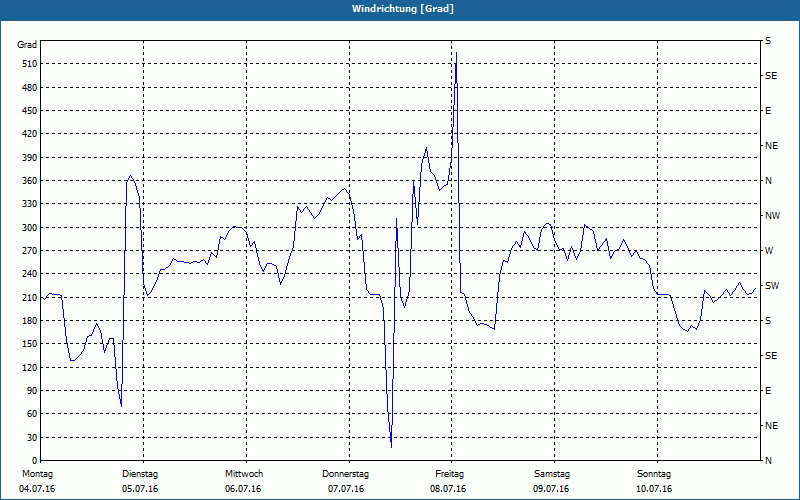This screenshot has height=500, width=800.
Task: Click the Mittwoch day label
Action: coord(244,474)
